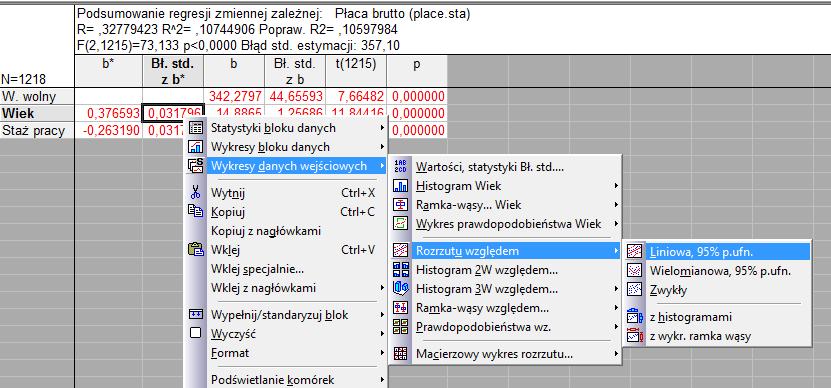
Task: Open Wykresy danych wejściowych submenu
Action: coord(287,166)
